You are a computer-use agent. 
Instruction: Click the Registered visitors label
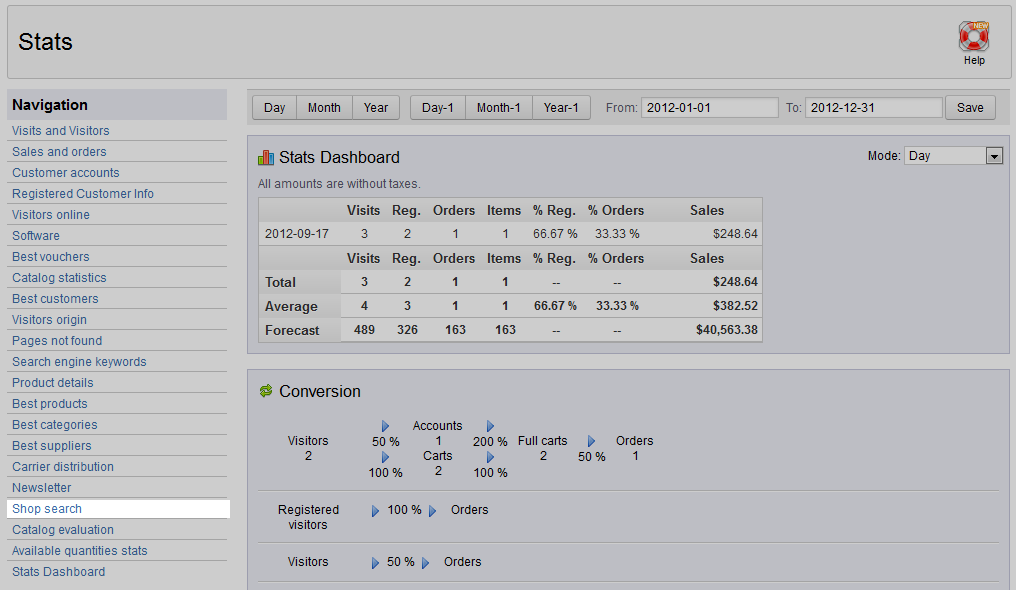(308, 517)
